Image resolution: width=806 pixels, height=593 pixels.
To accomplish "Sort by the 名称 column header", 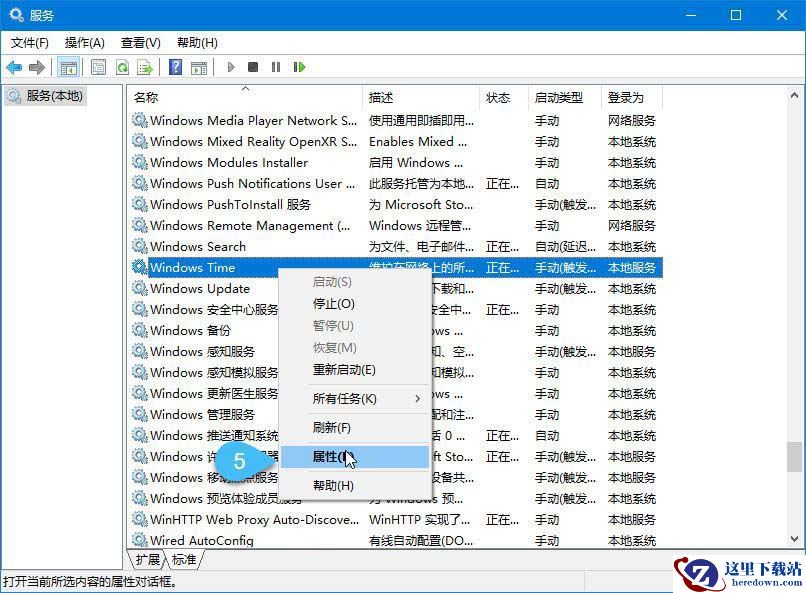I will tap(245, 98).
